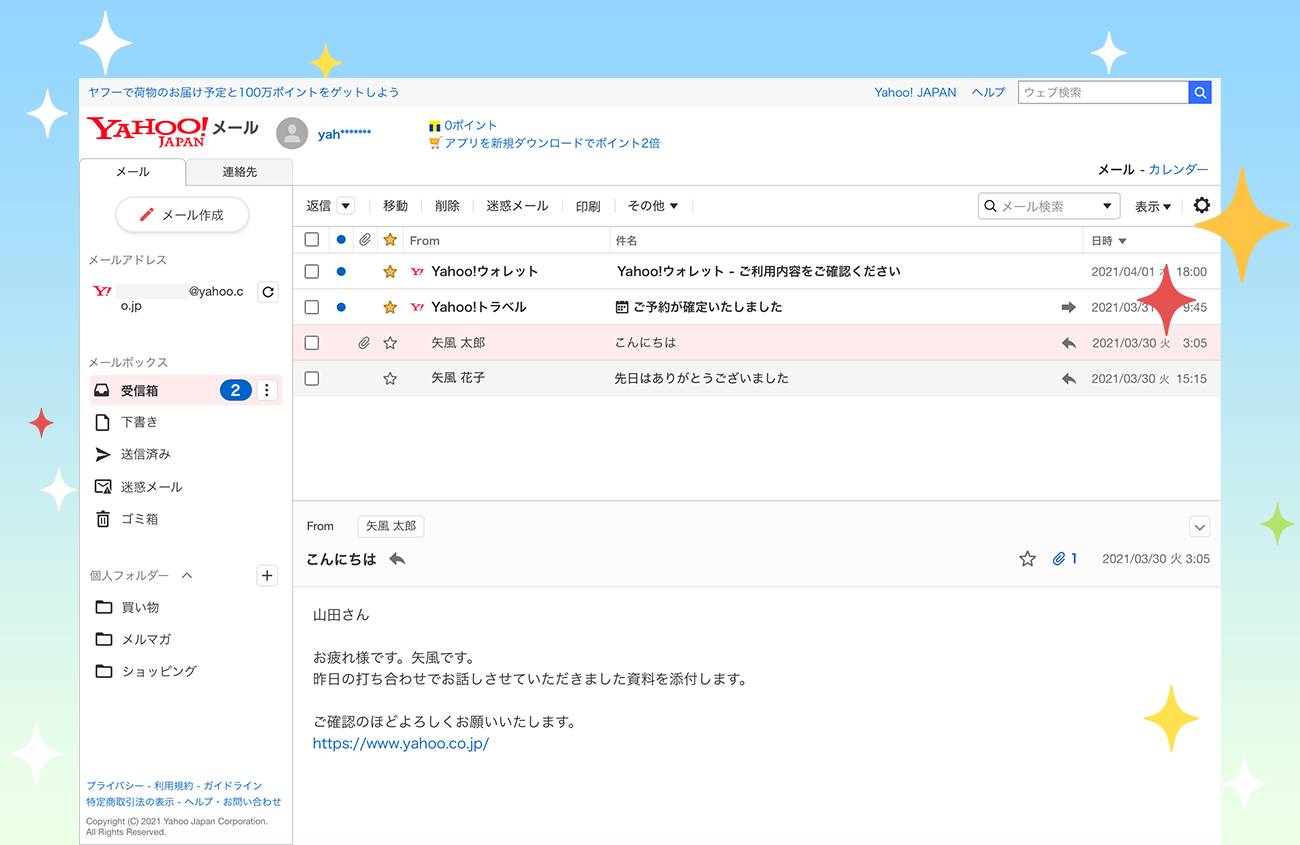
Task: Add a personal folder with plus icon
Action: (x=267, y=575)
